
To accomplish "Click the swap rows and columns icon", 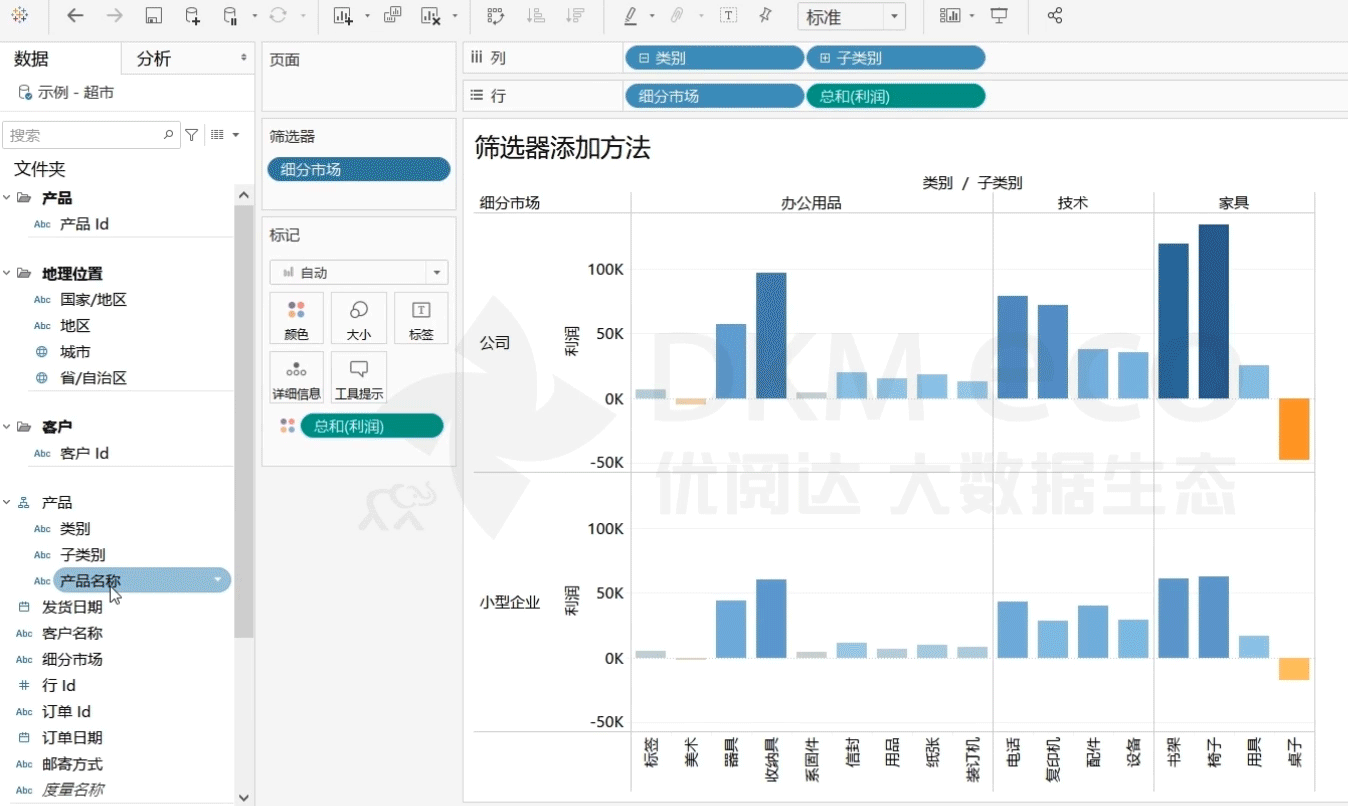I will 494,16.
